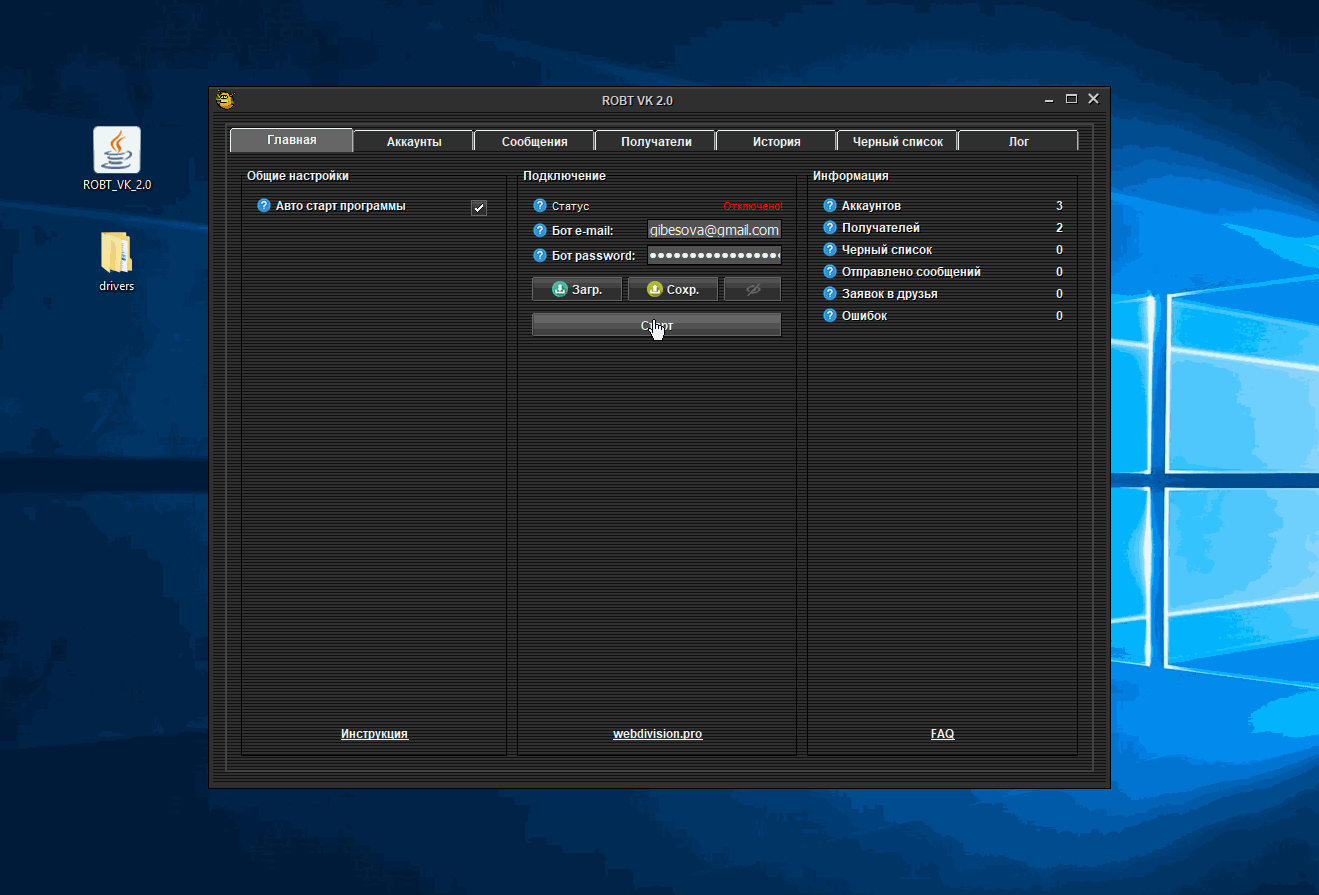Click help icon beside Бот password
The width and height of the screenshot is (1319, 895).
pos(540,256)
